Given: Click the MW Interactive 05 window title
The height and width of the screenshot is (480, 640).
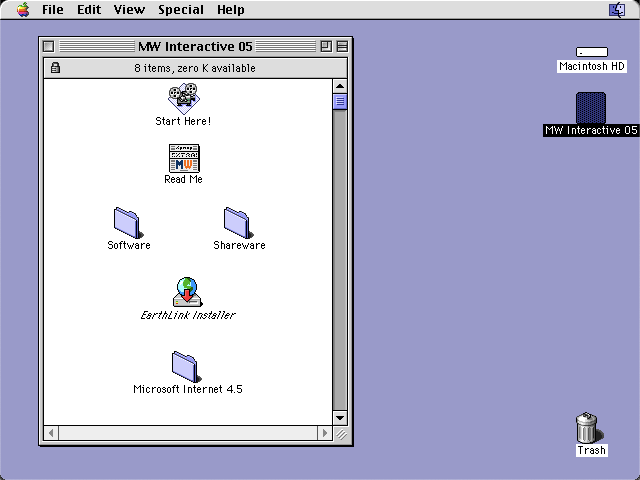Looking at the screenshot, I should click(x=195, y=47).
